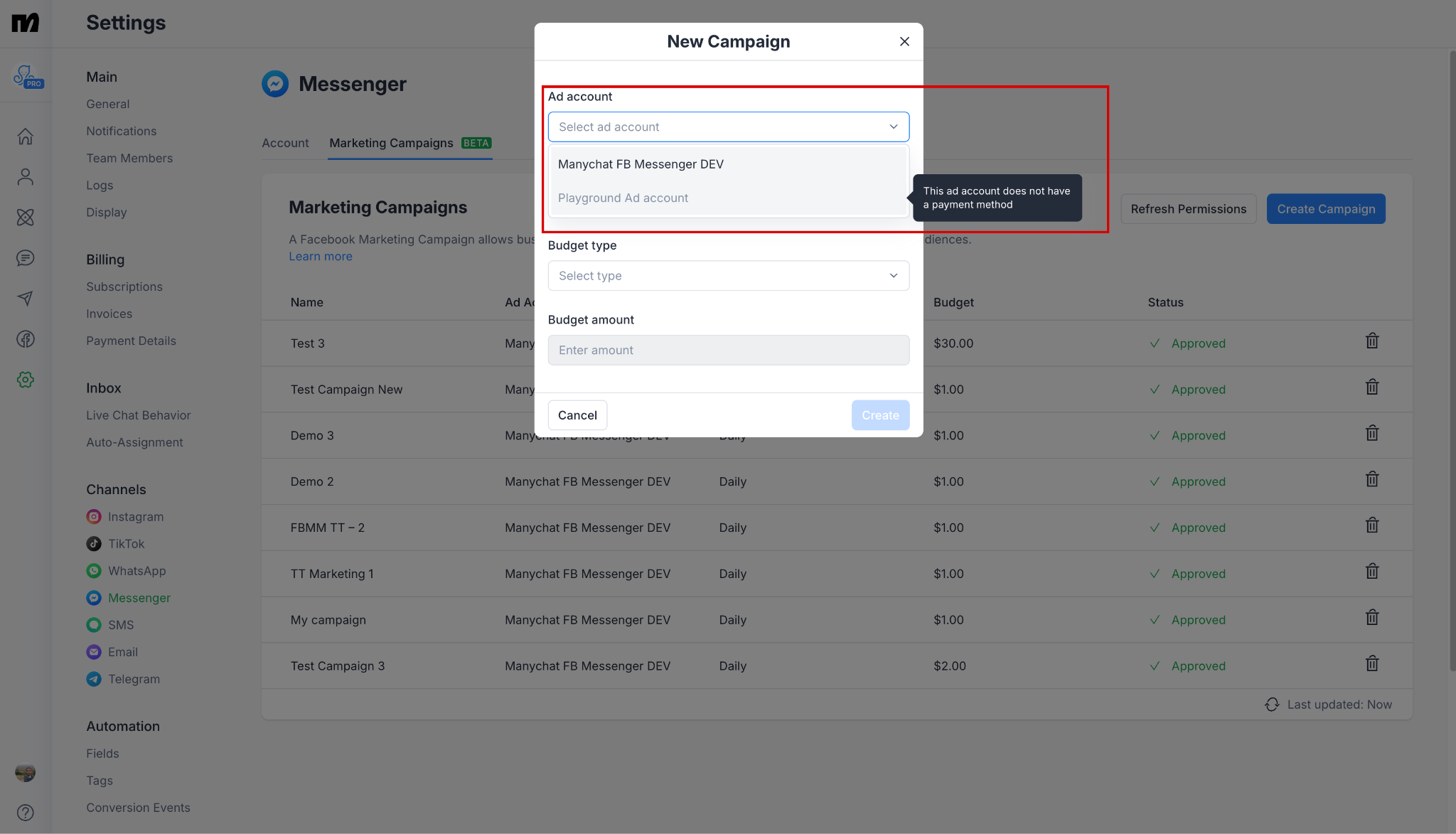Open the Live Chat bubble icon
The image size is (1456, 834).
pos(26,257)
